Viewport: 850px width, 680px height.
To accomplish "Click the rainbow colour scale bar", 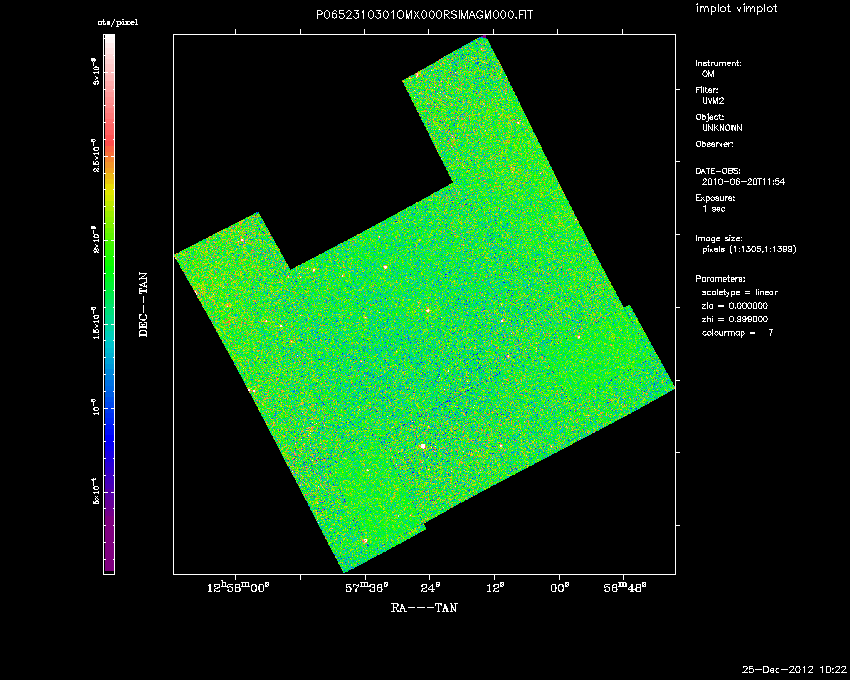I will click(x=109, y=304).
